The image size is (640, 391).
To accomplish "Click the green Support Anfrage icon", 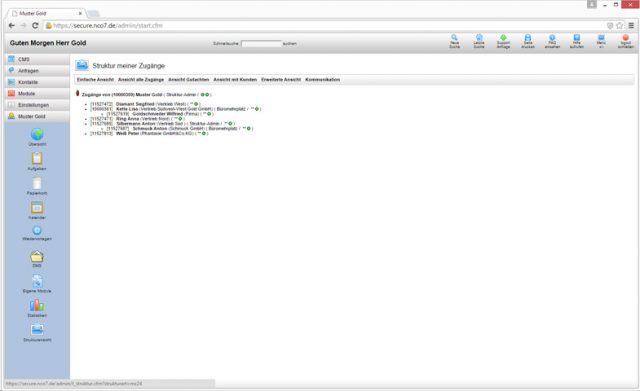I will [x=503, y=38].
